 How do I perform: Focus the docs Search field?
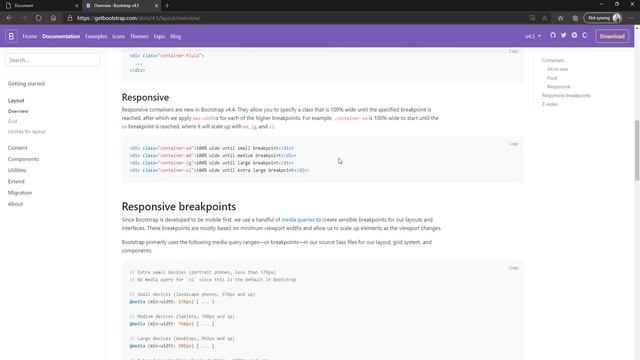click(x=53, y=60)
